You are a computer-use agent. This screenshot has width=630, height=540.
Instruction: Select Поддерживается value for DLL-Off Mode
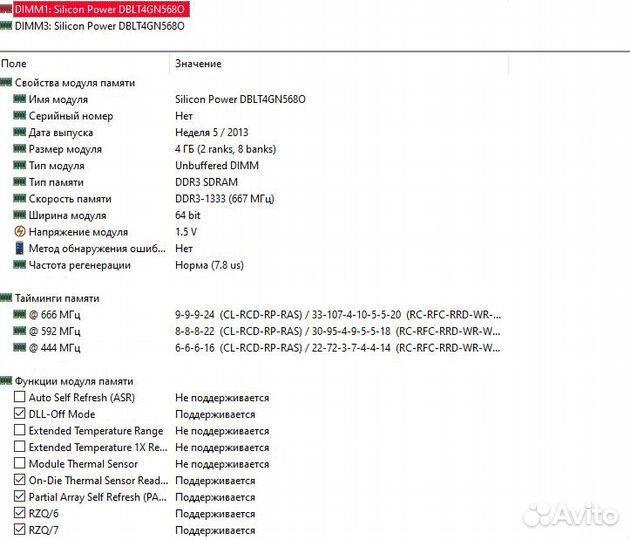click(215, 414)
